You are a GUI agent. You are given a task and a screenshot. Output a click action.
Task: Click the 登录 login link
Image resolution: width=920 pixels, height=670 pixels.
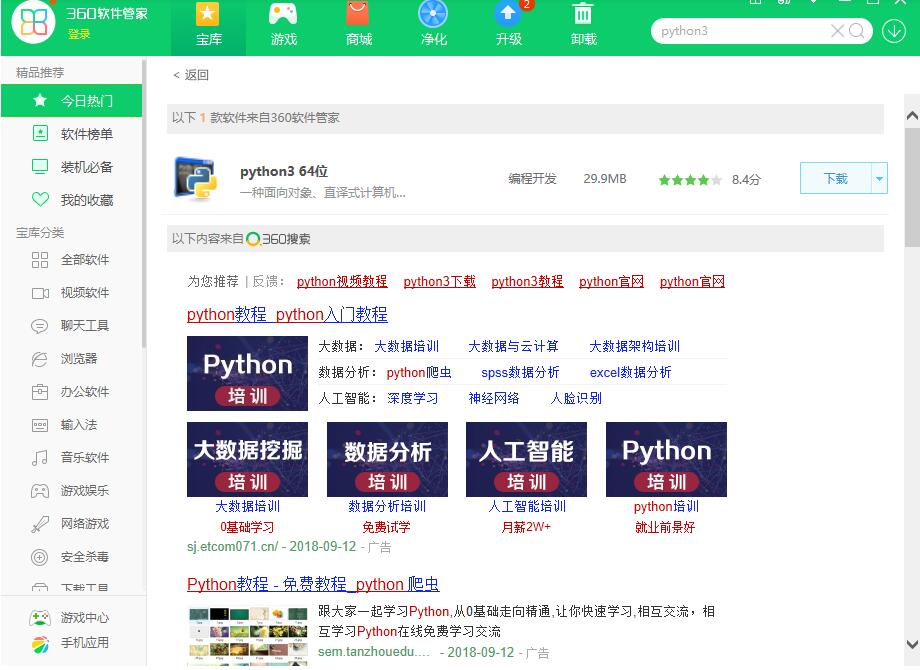click(79, 34)
